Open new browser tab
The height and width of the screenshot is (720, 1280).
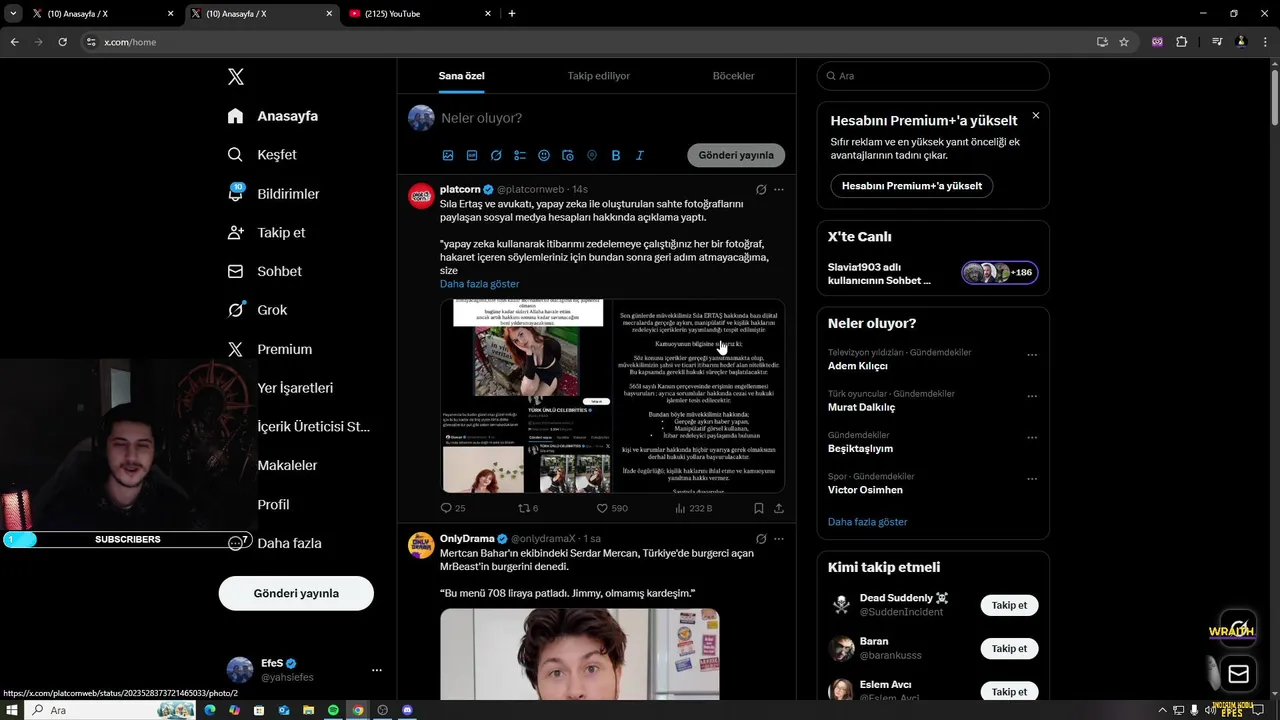pyautogui.click(x=512, y=13)
